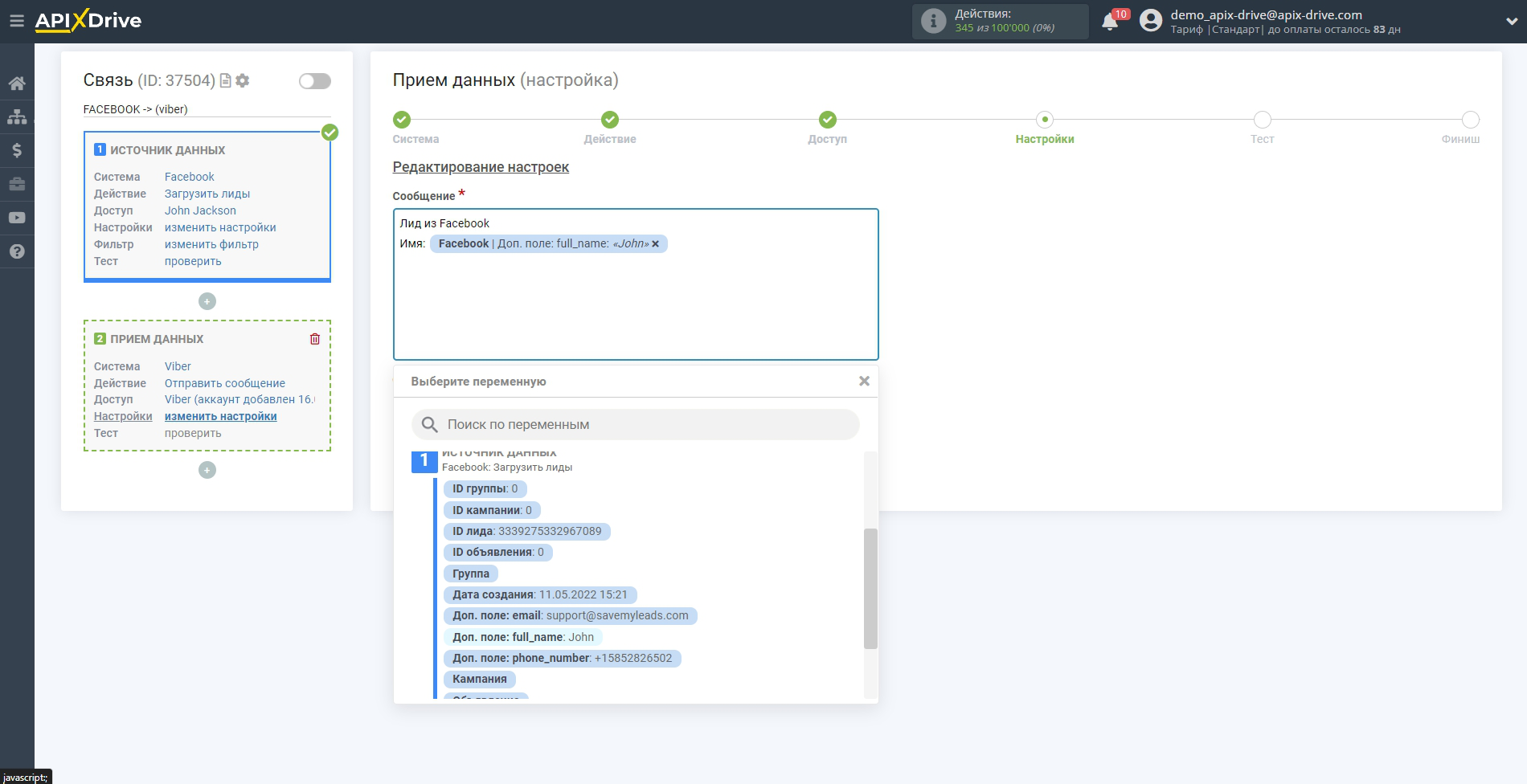The height and width of the screenshot is (784, 1527).
Task: Click into the variable search field
Action: point(635,424)
